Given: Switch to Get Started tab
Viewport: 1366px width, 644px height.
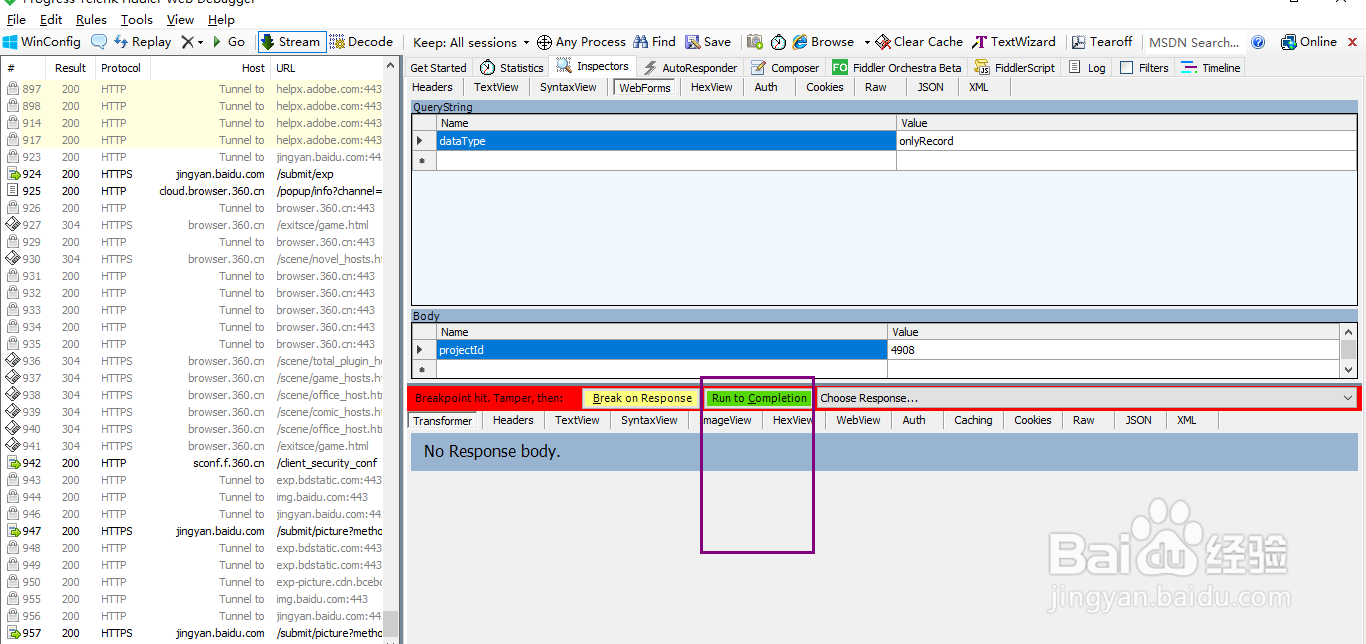Looking at the screenshot, I should click(x=438, y=68).
